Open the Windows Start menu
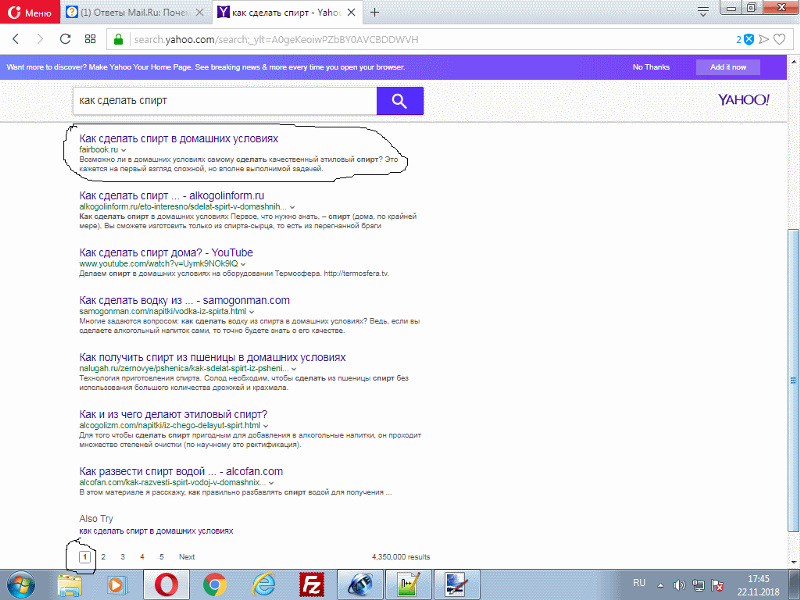 point(21,585)
